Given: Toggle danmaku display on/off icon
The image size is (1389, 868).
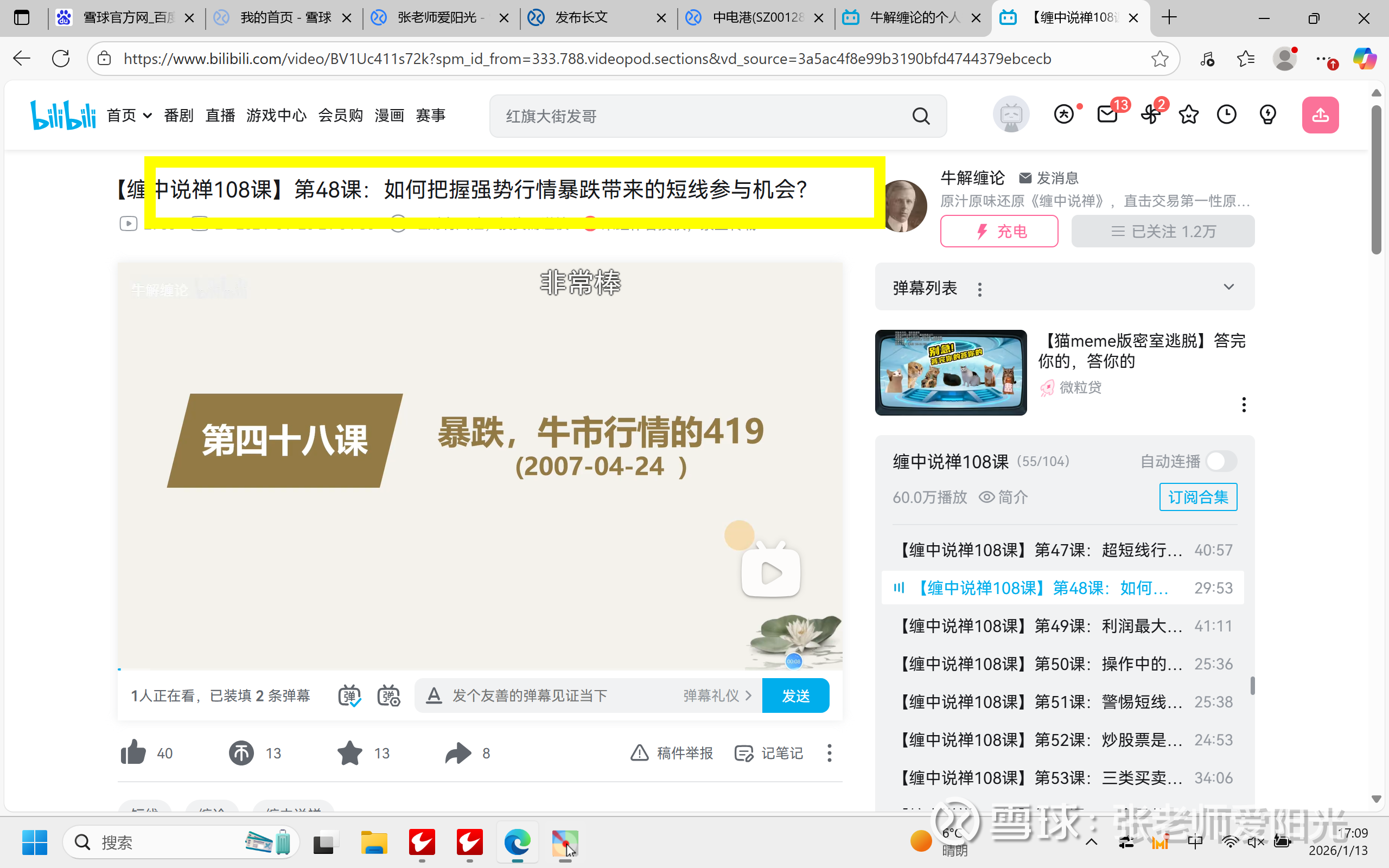Looking at the screenshot, I should [349, 696].
